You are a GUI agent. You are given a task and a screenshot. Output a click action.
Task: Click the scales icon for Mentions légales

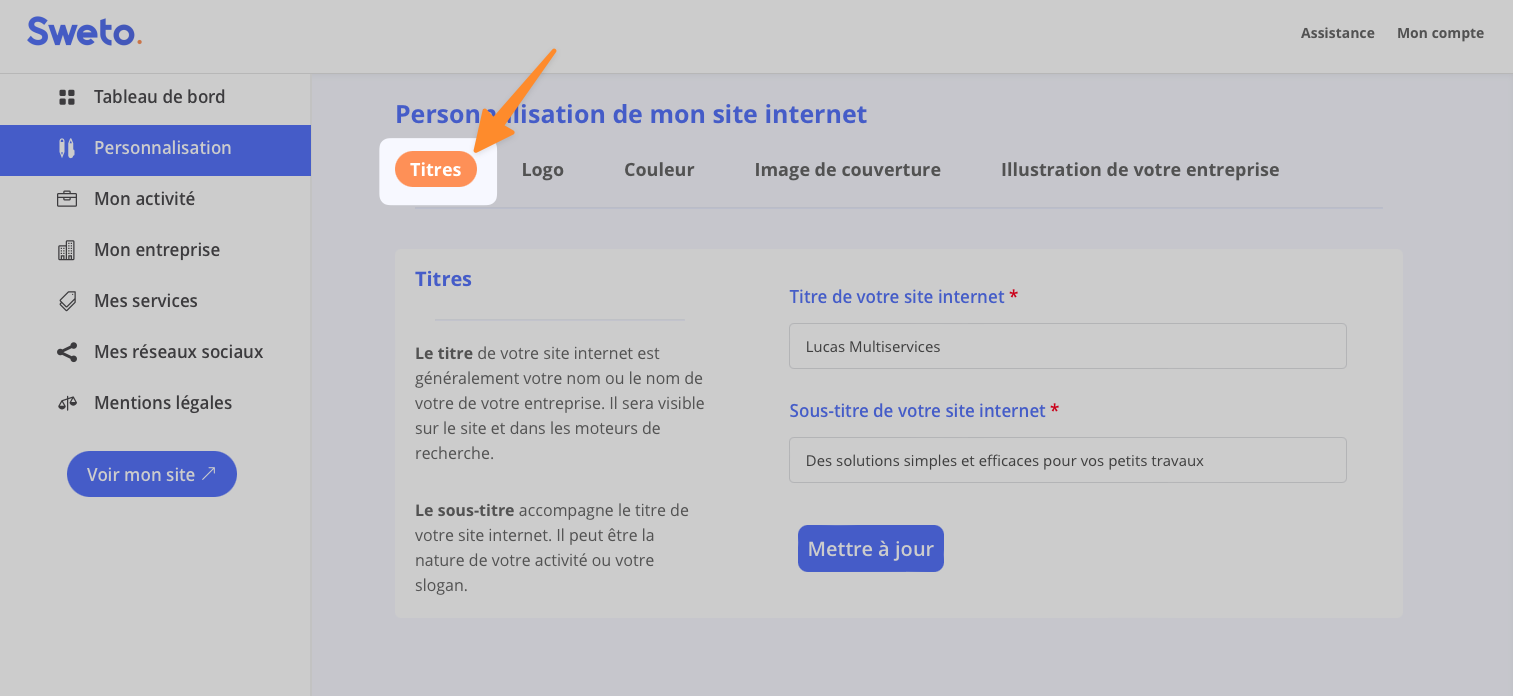(67, 403)
